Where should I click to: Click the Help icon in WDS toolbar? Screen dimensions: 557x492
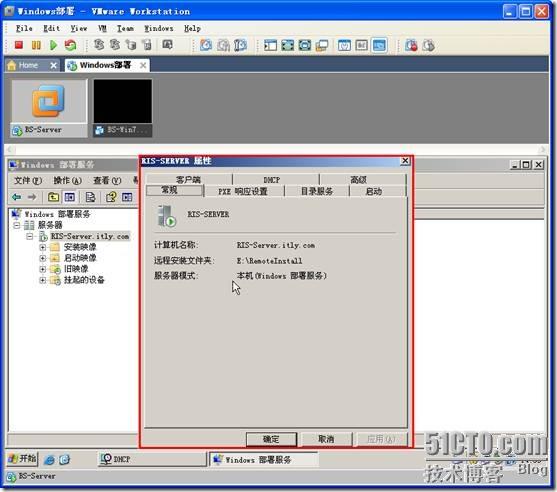pos(111,196)
